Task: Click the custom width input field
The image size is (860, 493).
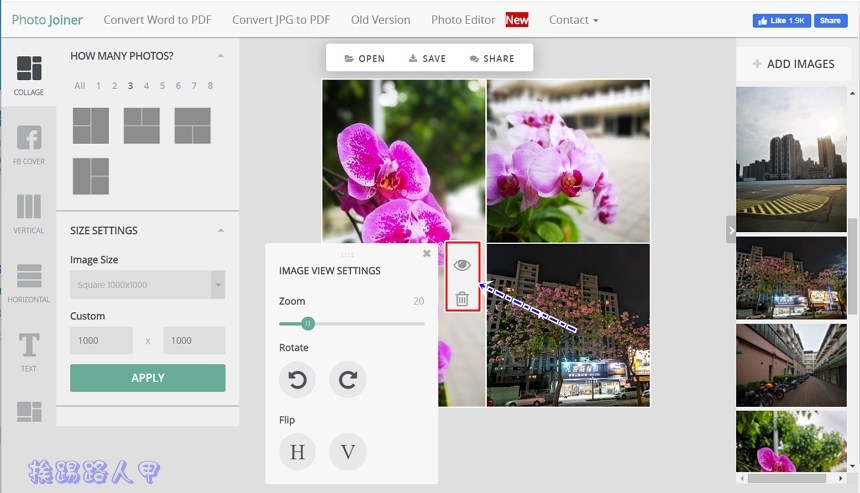Action: point(101,341)
